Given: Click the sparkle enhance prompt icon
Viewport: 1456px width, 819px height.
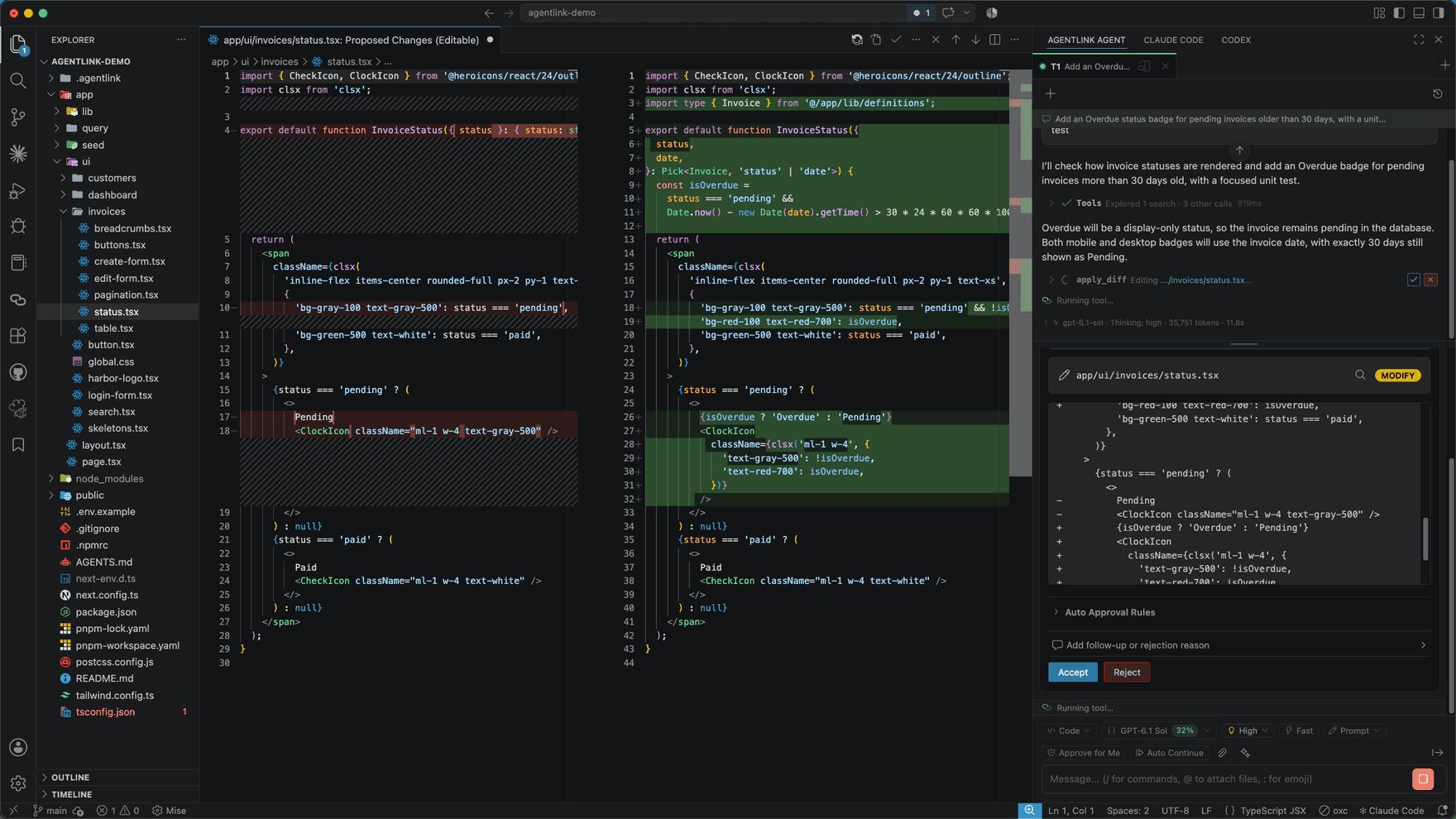Looking at the screenshot, I should (x=1245, y=753).
